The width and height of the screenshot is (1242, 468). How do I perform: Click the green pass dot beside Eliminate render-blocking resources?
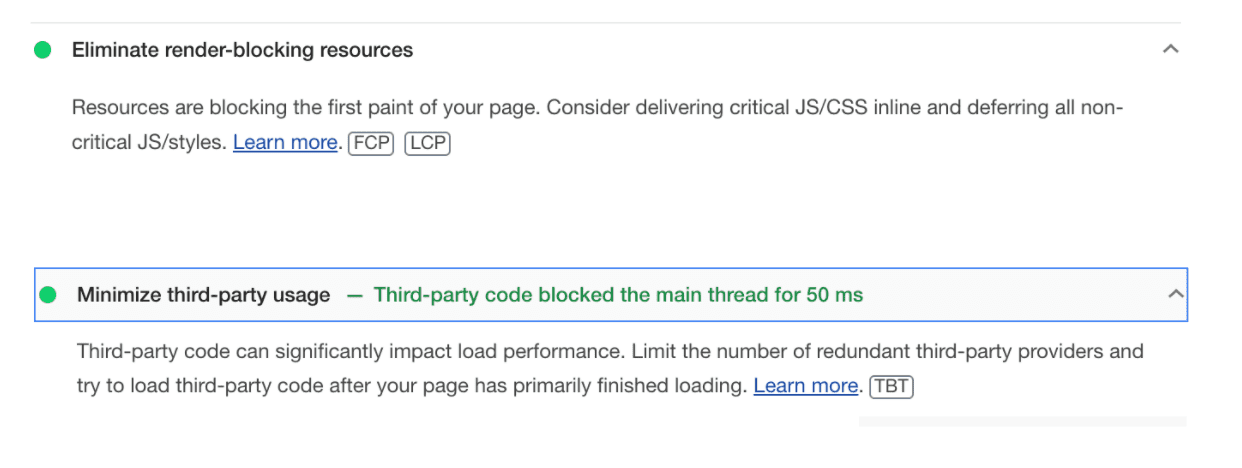click(42, 50)
